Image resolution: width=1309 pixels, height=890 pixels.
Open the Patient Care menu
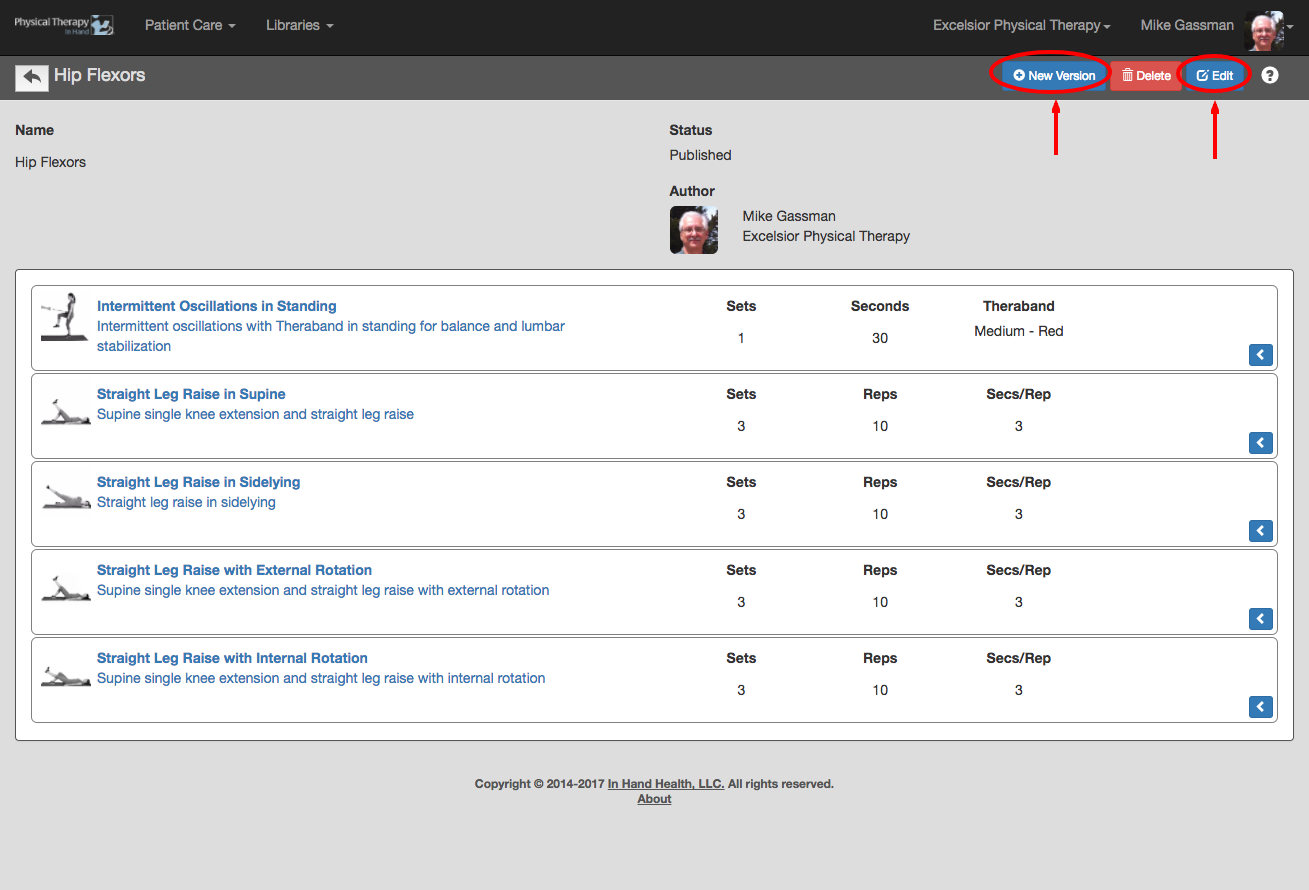click(190, 25)
